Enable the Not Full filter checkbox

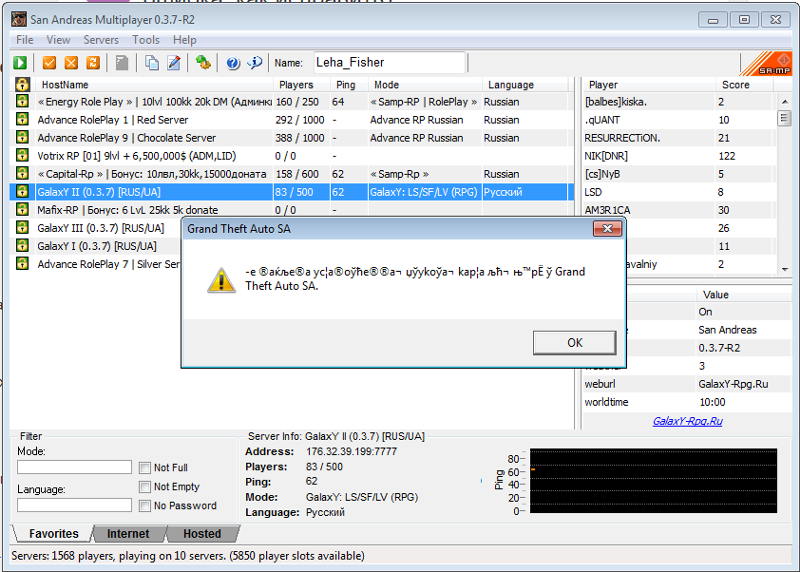click(x=146, y=468)
